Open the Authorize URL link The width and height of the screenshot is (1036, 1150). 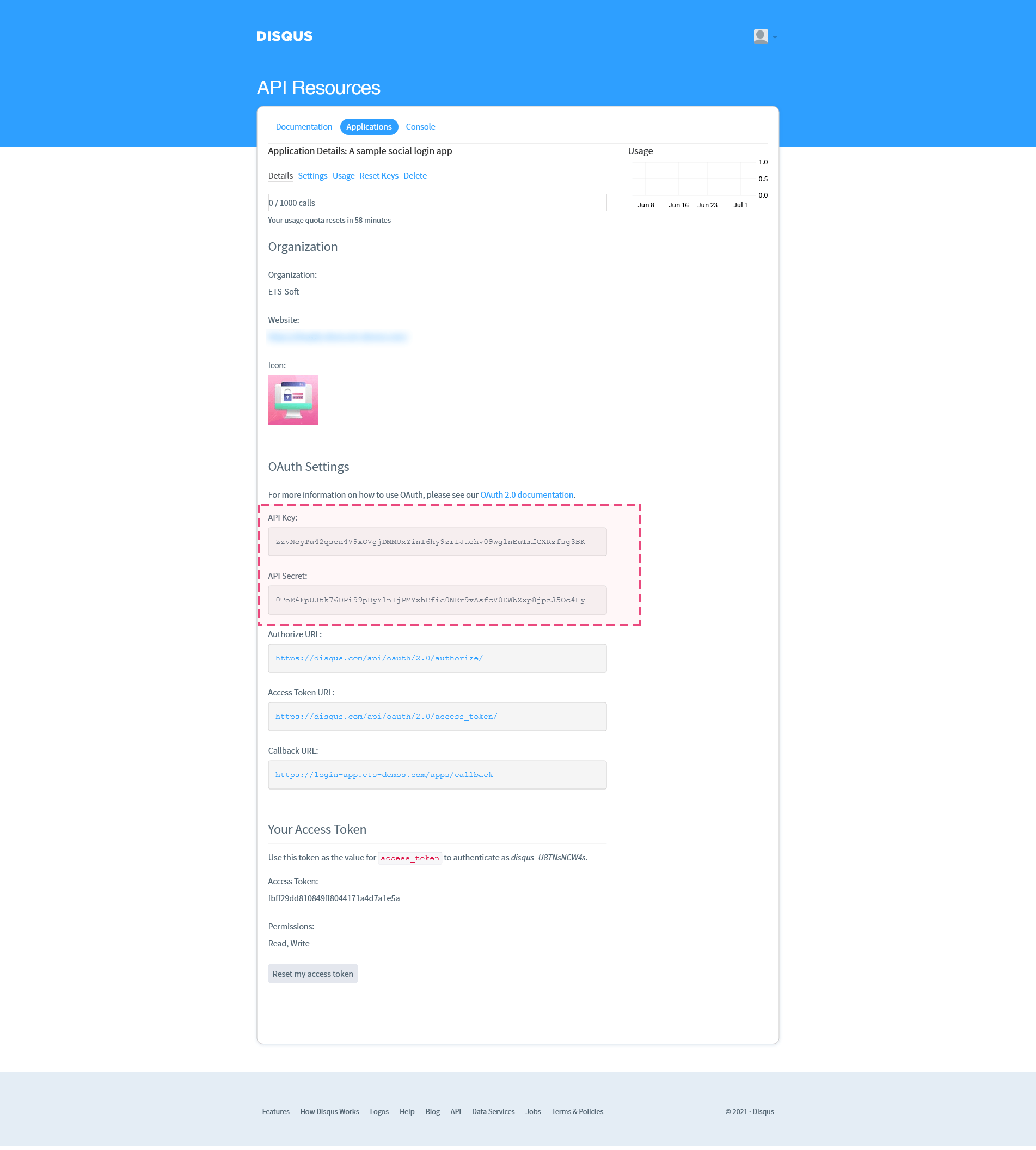tap(378, 658)
